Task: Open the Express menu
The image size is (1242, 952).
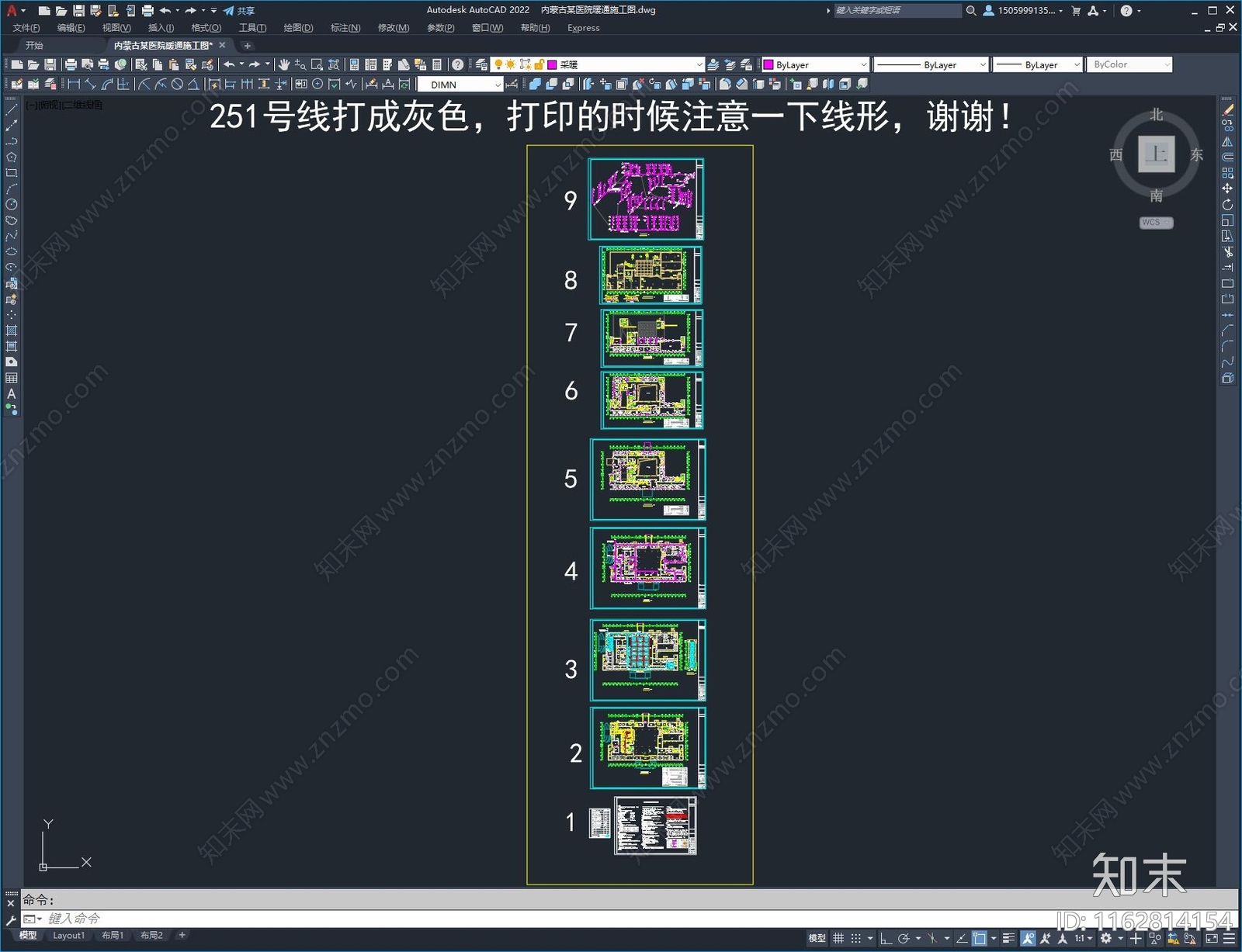Action: [x=583, y=28]
